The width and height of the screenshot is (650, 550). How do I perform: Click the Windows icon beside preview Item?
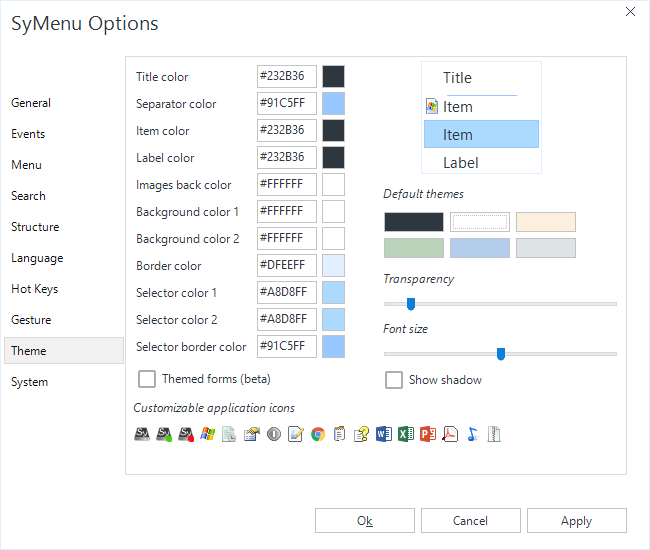click(x=432, y=107)
